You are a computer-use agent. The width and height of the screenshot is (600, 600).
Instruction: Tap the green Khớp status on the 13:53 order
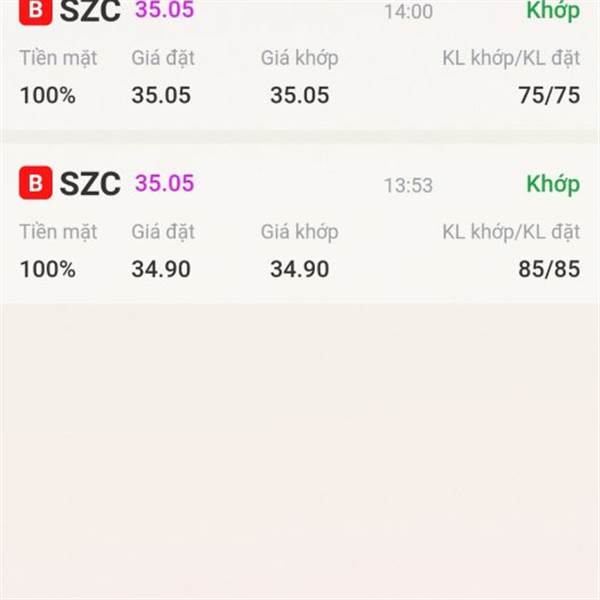point(552,184)
